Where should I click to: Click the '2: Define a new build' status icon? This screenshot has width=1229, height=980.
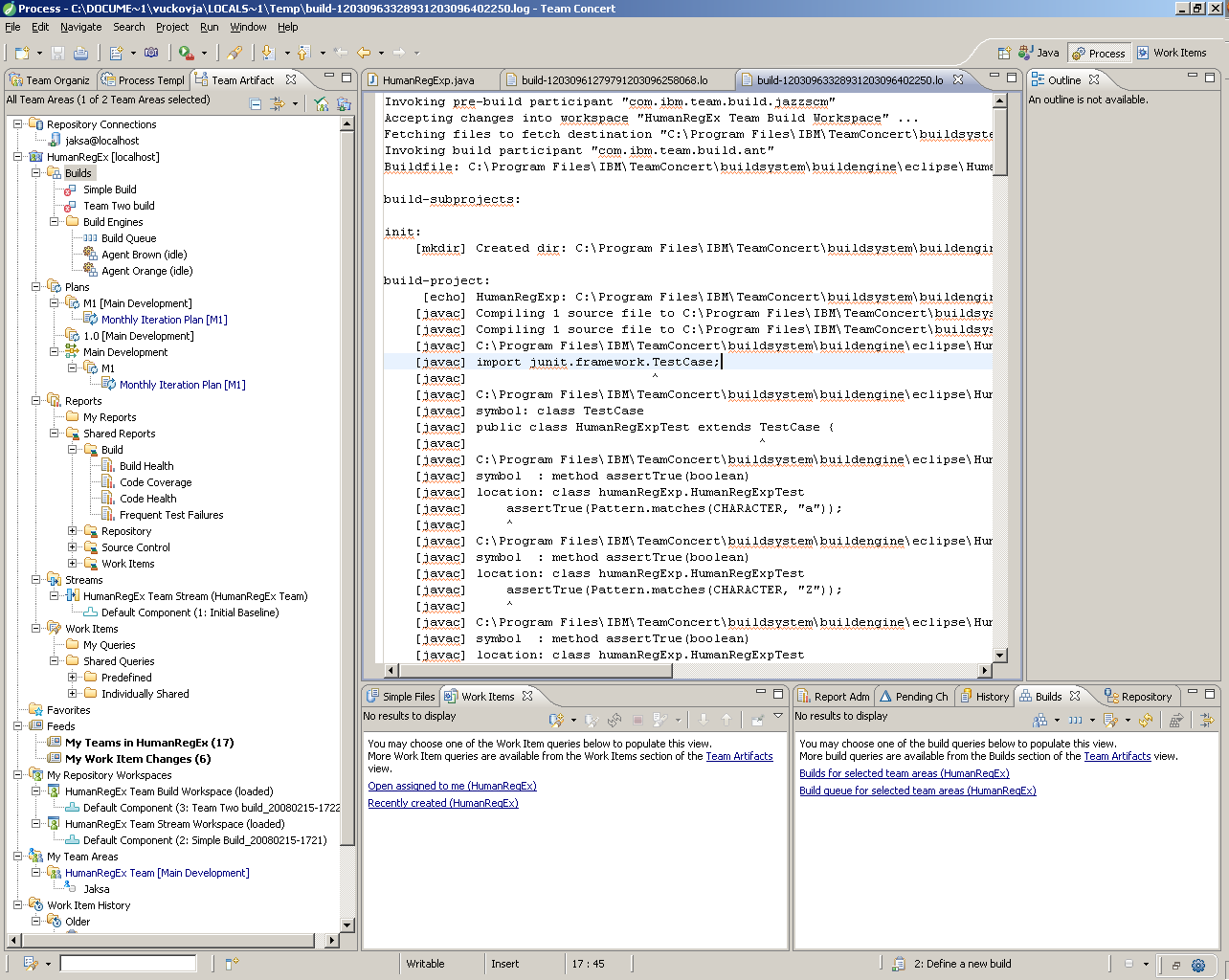coord(898,964)
